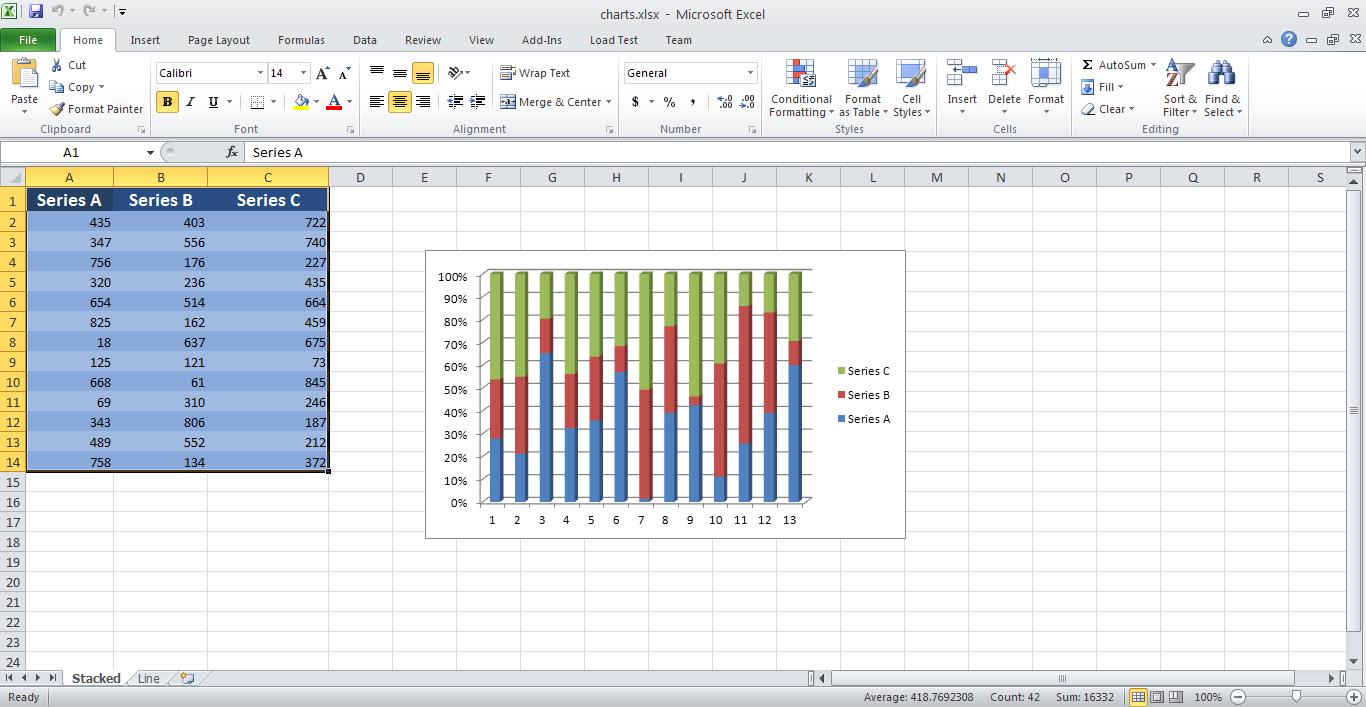The height and width of the screenshot is (707, 1366).
Task: Click Merge & Center button
Action: [550, 102]
